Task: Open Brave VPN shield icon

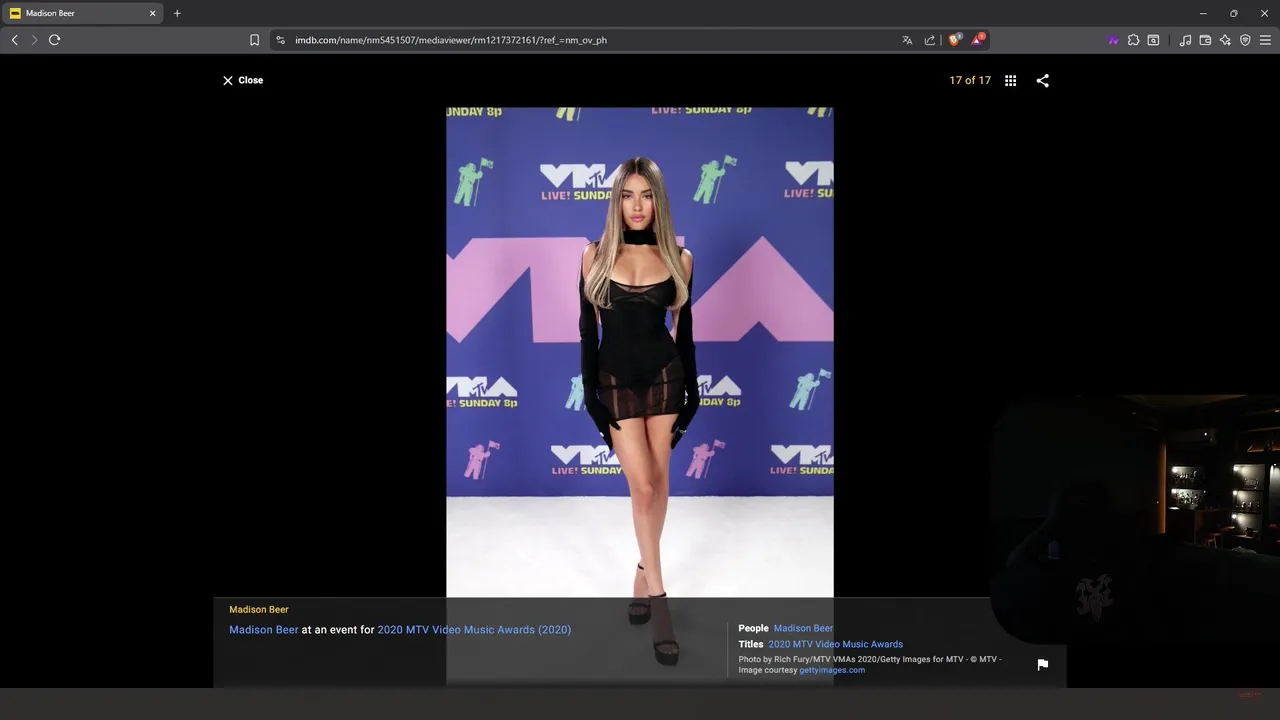Action: (x=1245, y=40)
